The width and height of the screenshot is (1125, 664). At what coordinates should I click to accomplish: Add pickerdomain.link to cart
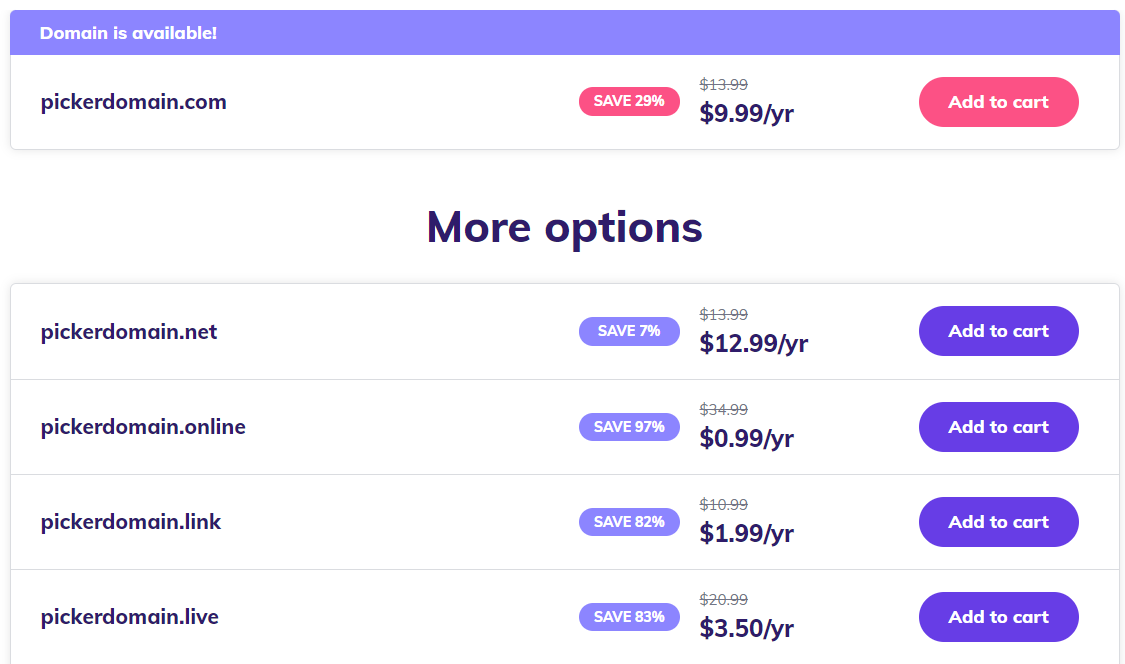point(998,522)
